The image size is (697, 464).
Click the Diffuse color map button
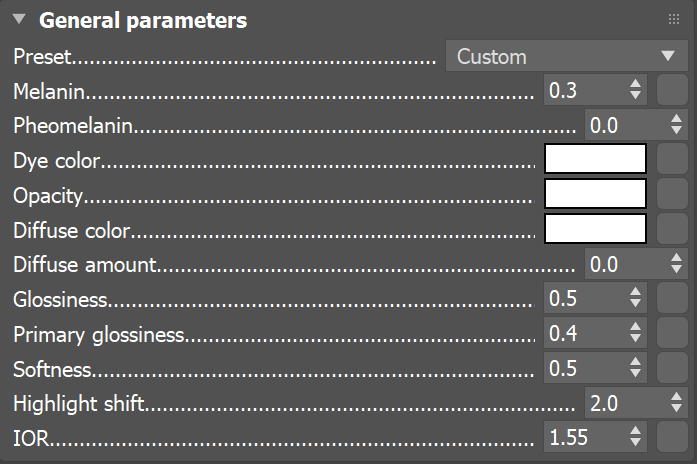point(673,229)
